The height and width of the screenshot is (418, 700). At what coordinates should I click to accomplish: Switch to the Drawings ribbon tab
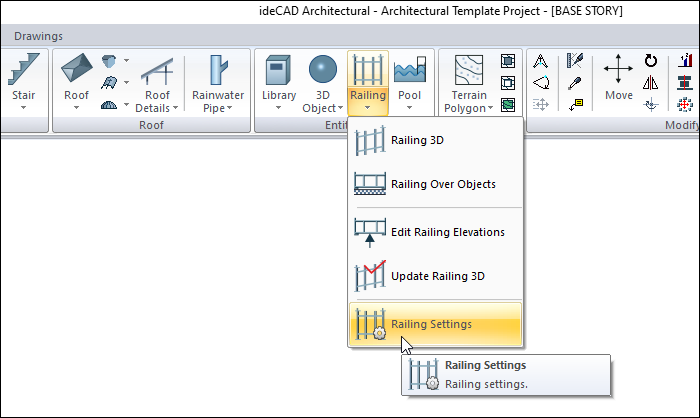pyautogui.click(x=39, y=36)
